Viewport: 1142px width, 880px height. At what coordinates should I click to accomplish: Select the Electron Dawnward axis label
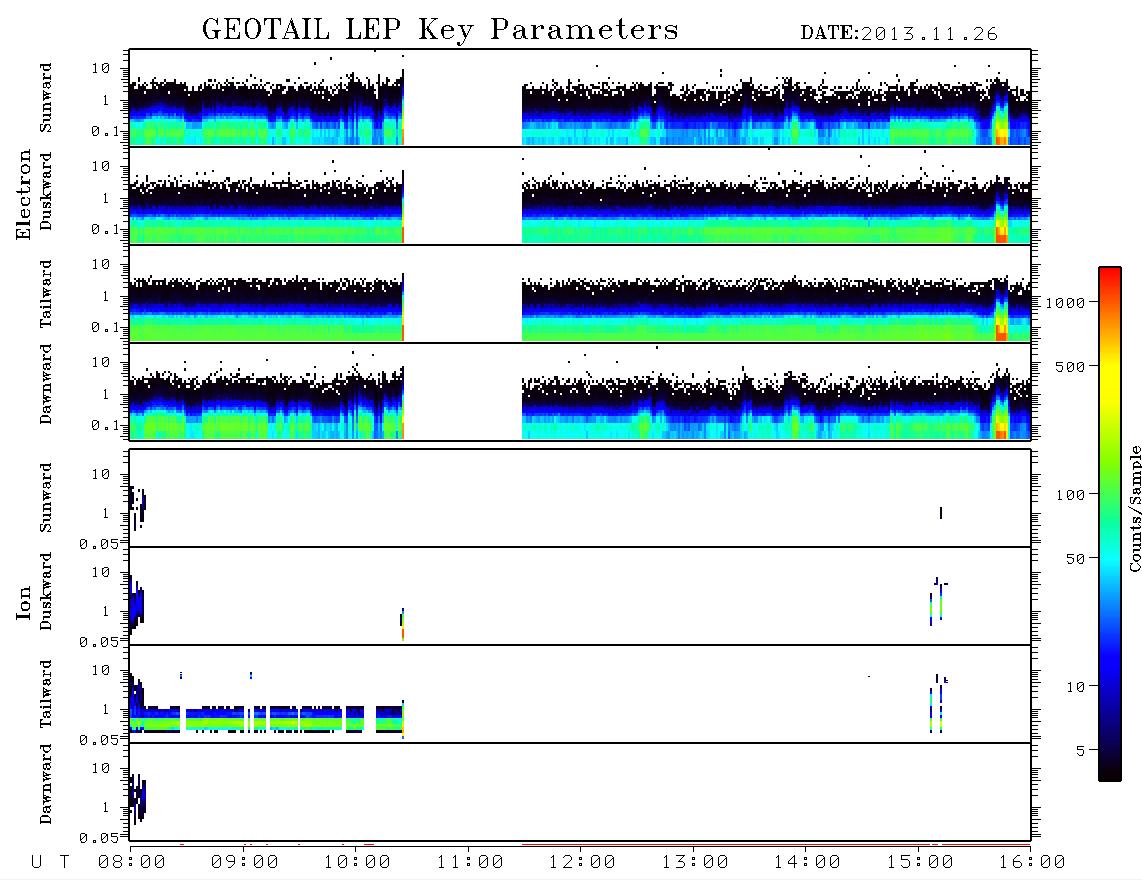[x=45, y=385]
